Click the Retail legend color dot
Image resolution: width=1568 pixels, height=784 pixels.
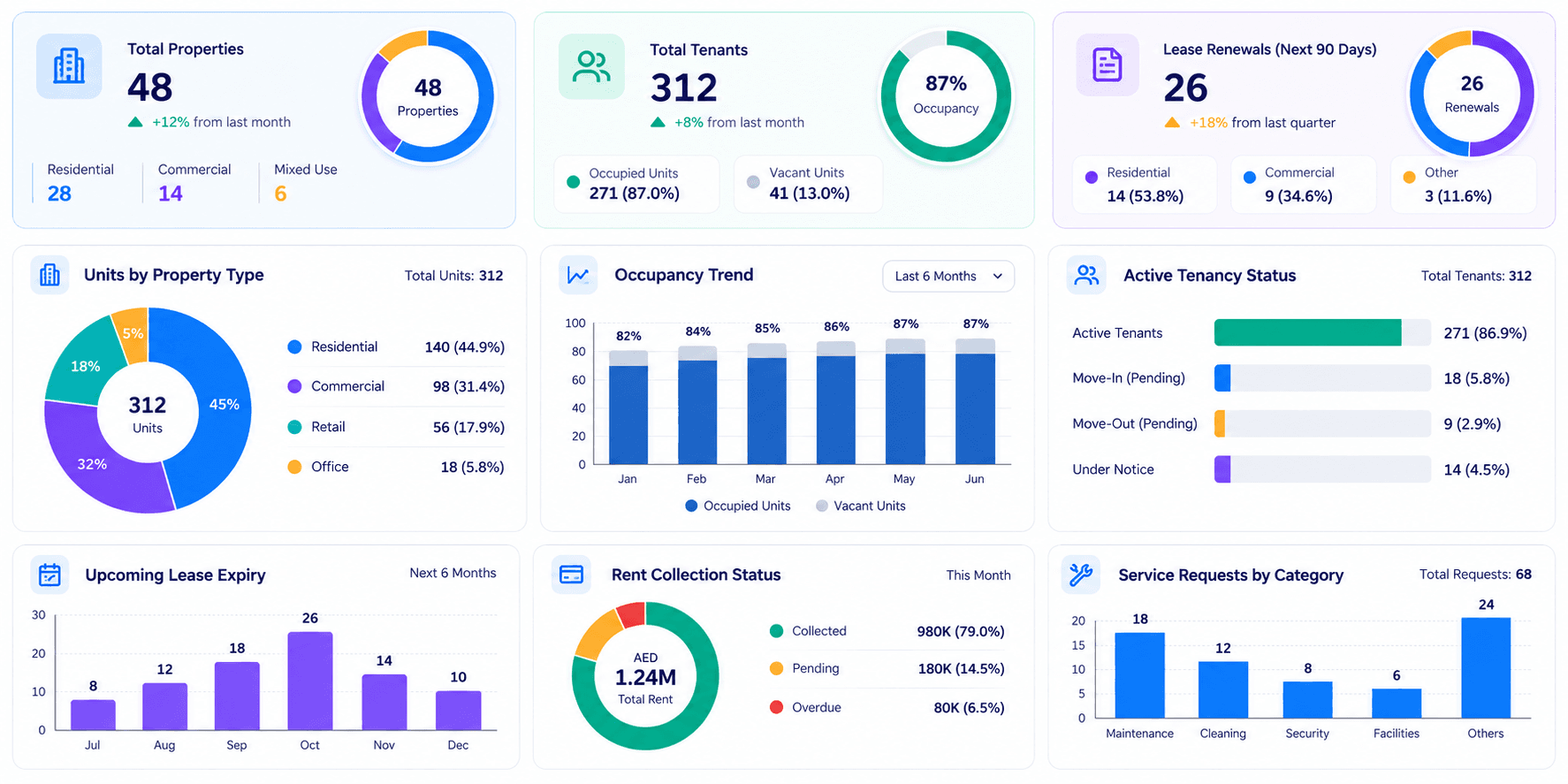[294, 427]
